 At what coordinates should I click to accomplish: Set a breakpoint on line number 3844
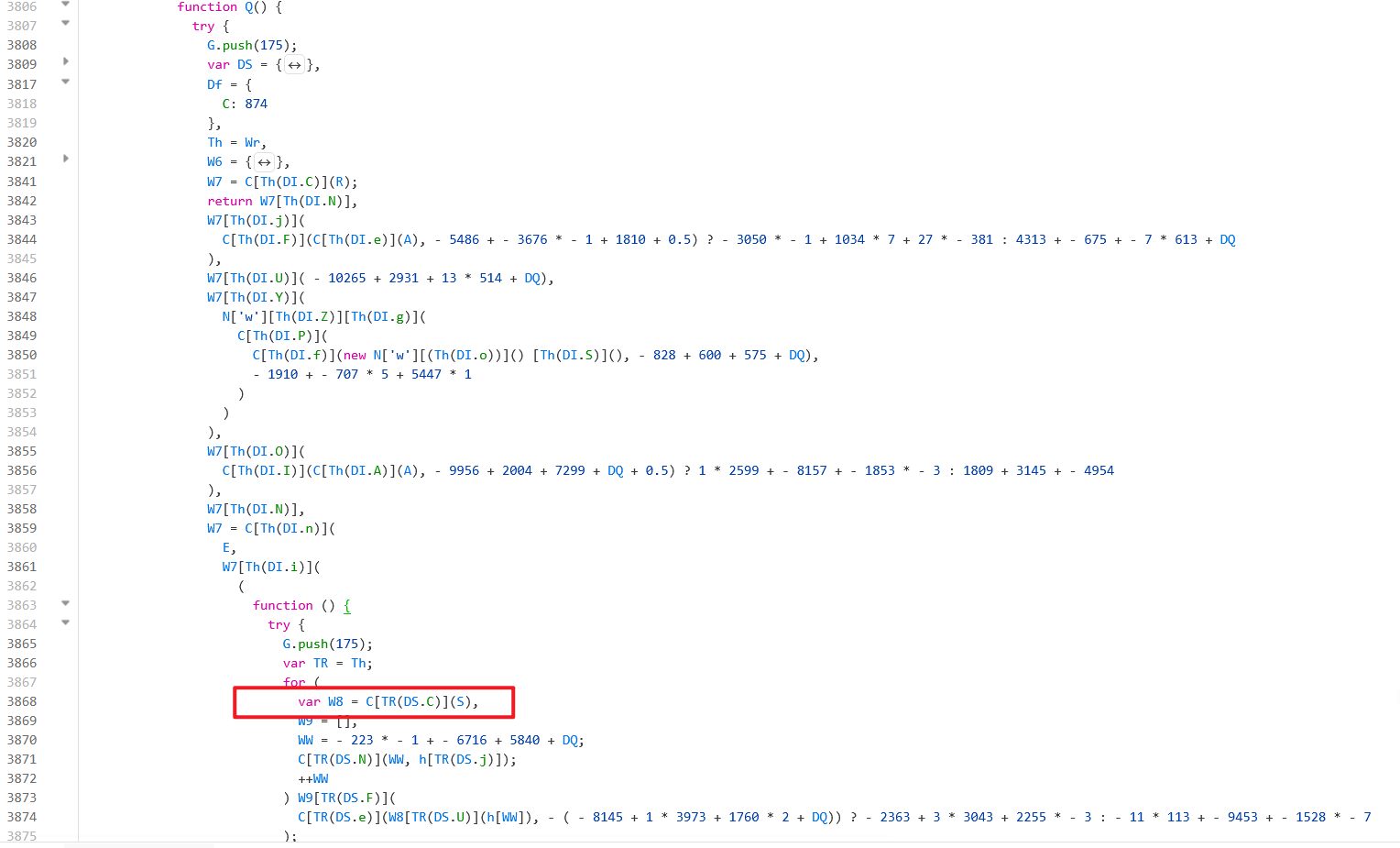pos(24,239)
